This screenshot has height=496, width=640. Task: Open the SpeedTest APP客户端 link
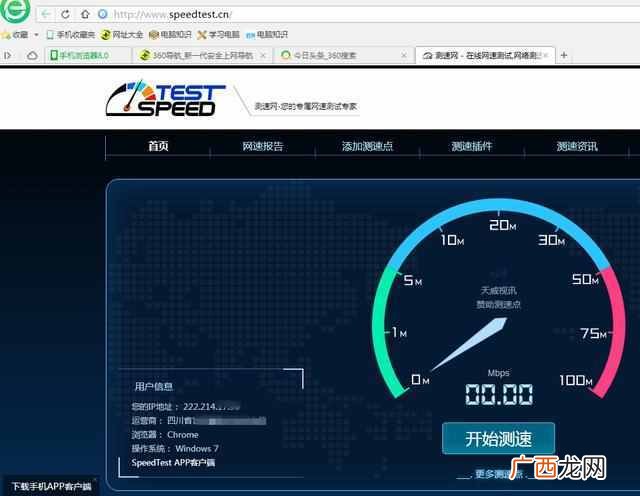pyautogui.click(x=173, y=463)
